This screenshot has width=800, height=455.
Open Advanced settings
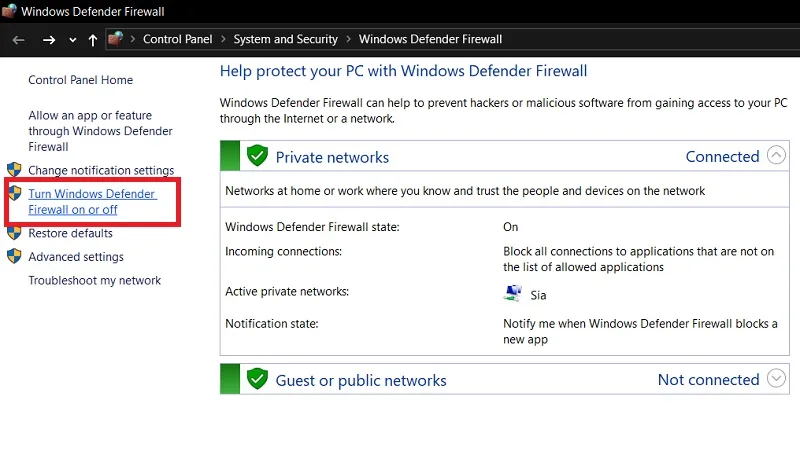click(x=76, y=257)
